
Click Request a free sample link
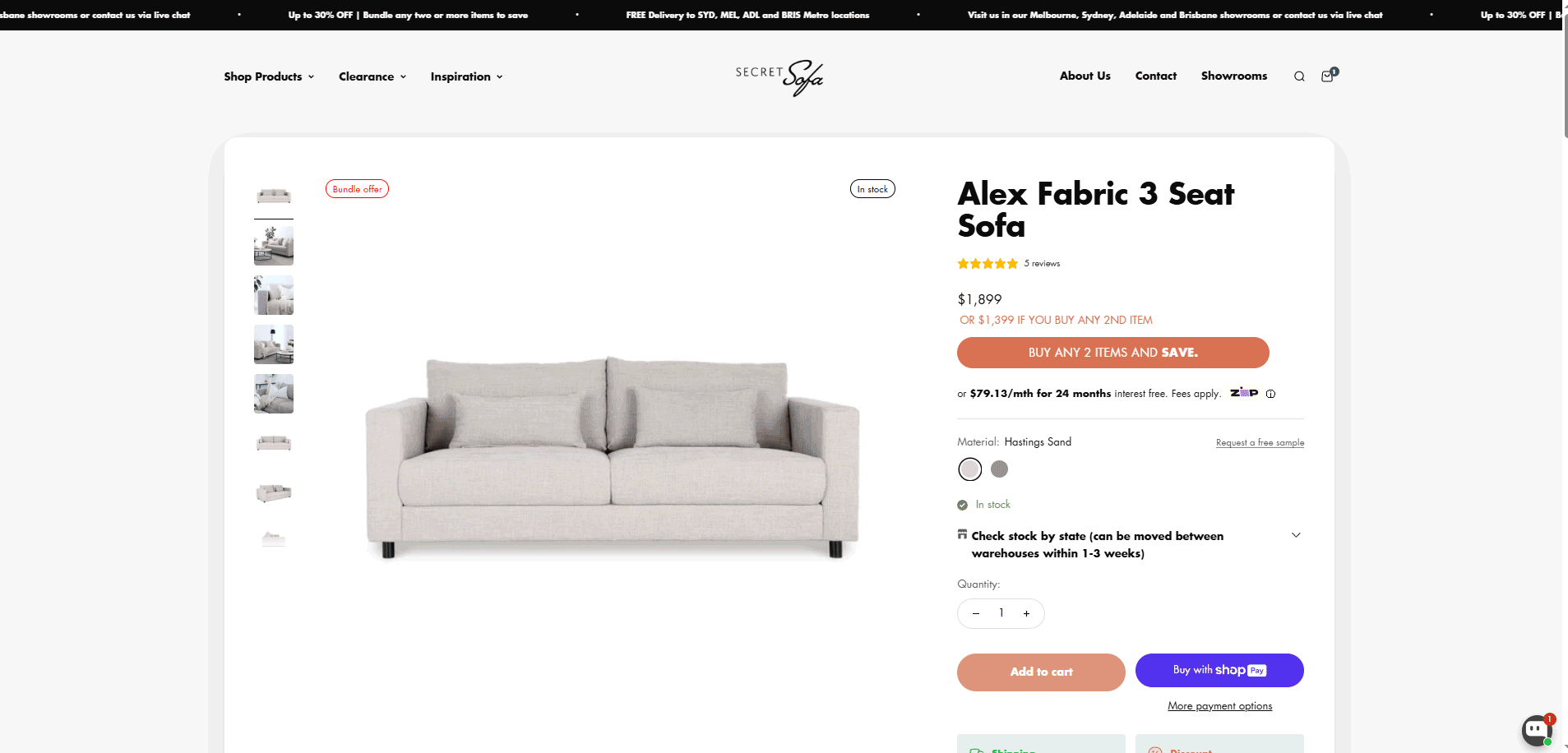1260,442
